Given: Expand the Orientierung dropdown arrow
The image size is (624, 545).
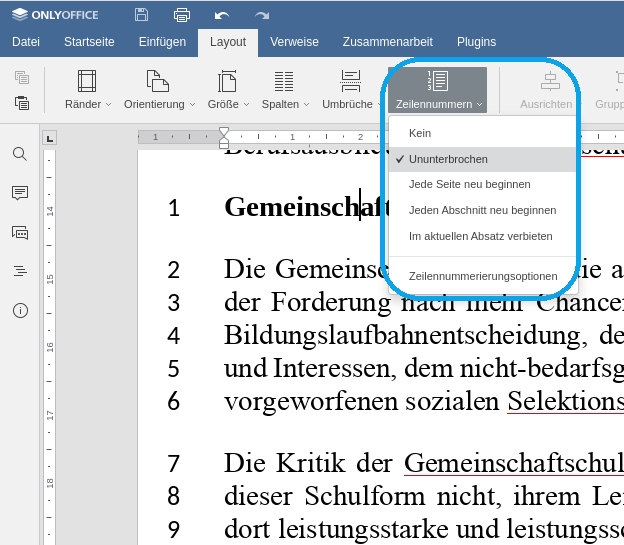Looking at the screenshot, I should click(193, 105).
